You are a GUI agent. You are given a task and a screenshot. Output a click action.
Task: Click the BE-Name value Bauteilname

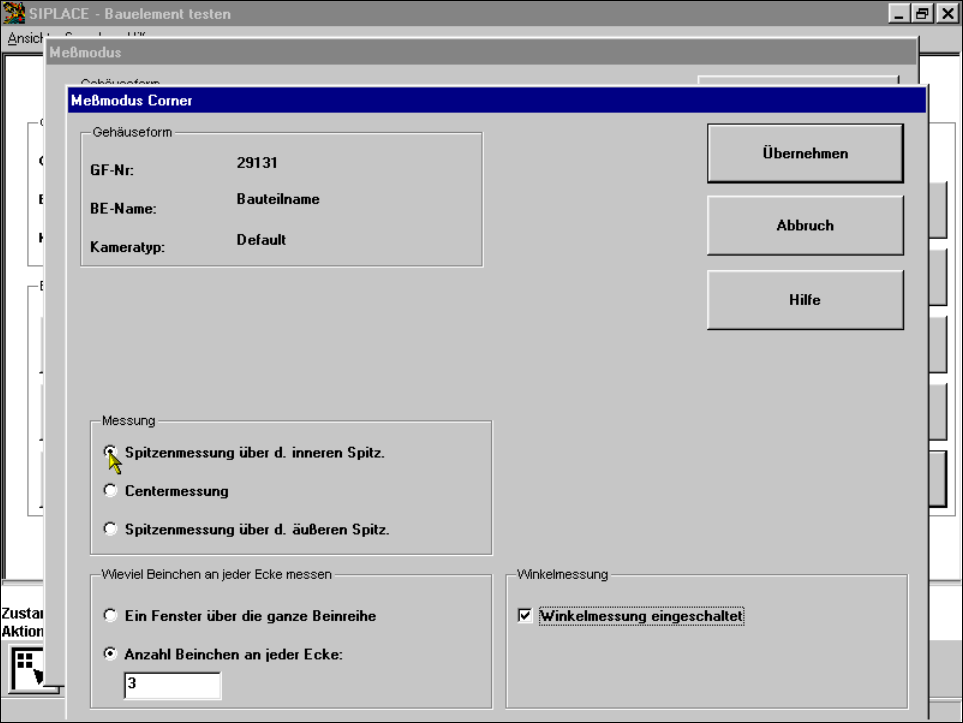278,199
